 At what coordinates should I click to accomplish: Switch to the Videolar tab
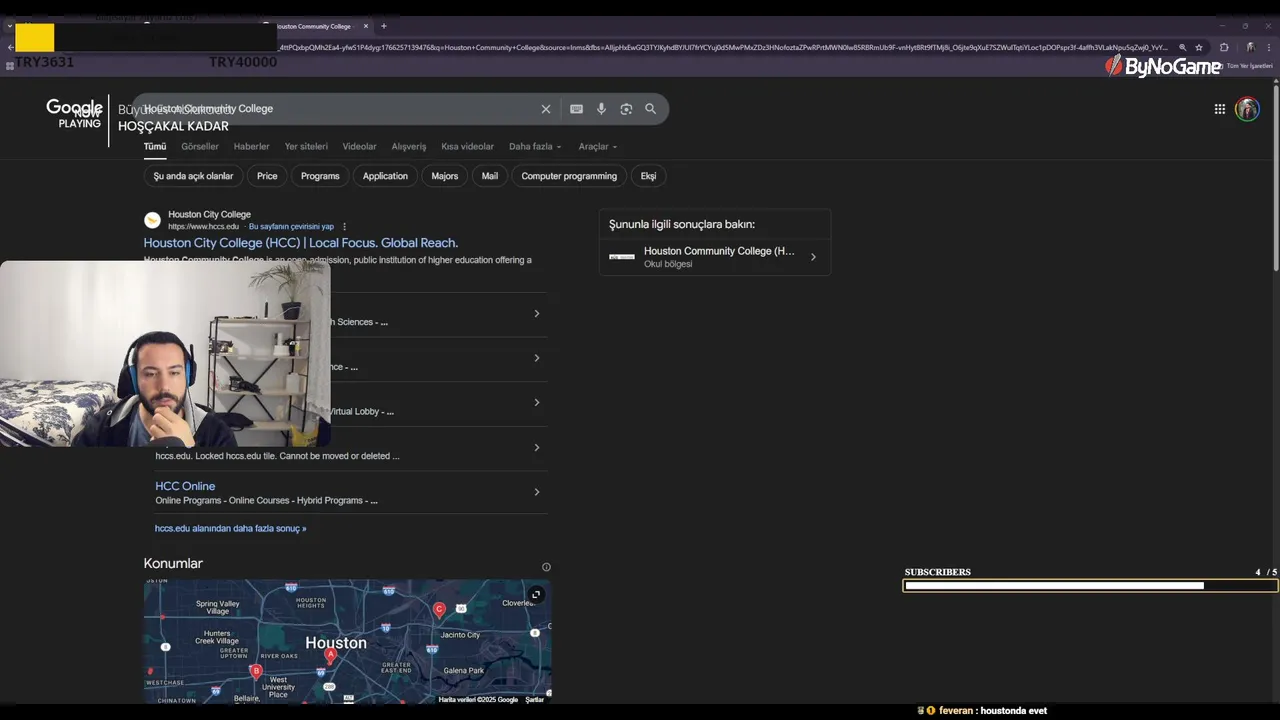click(360, 146)
